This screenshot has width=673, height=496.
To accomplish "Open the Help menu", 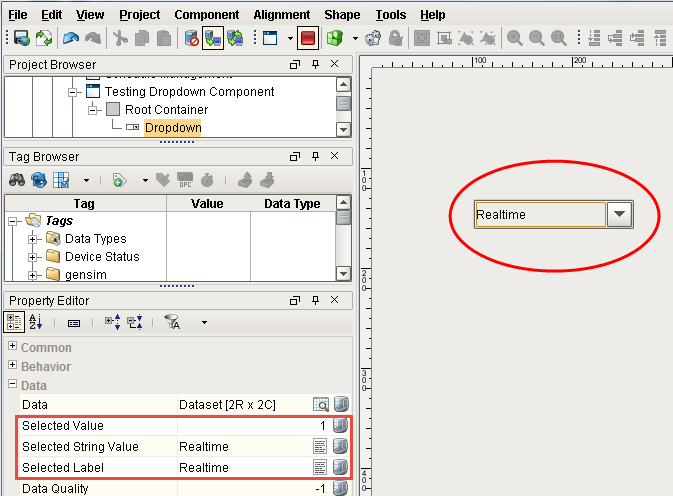I will click(433, 15).
